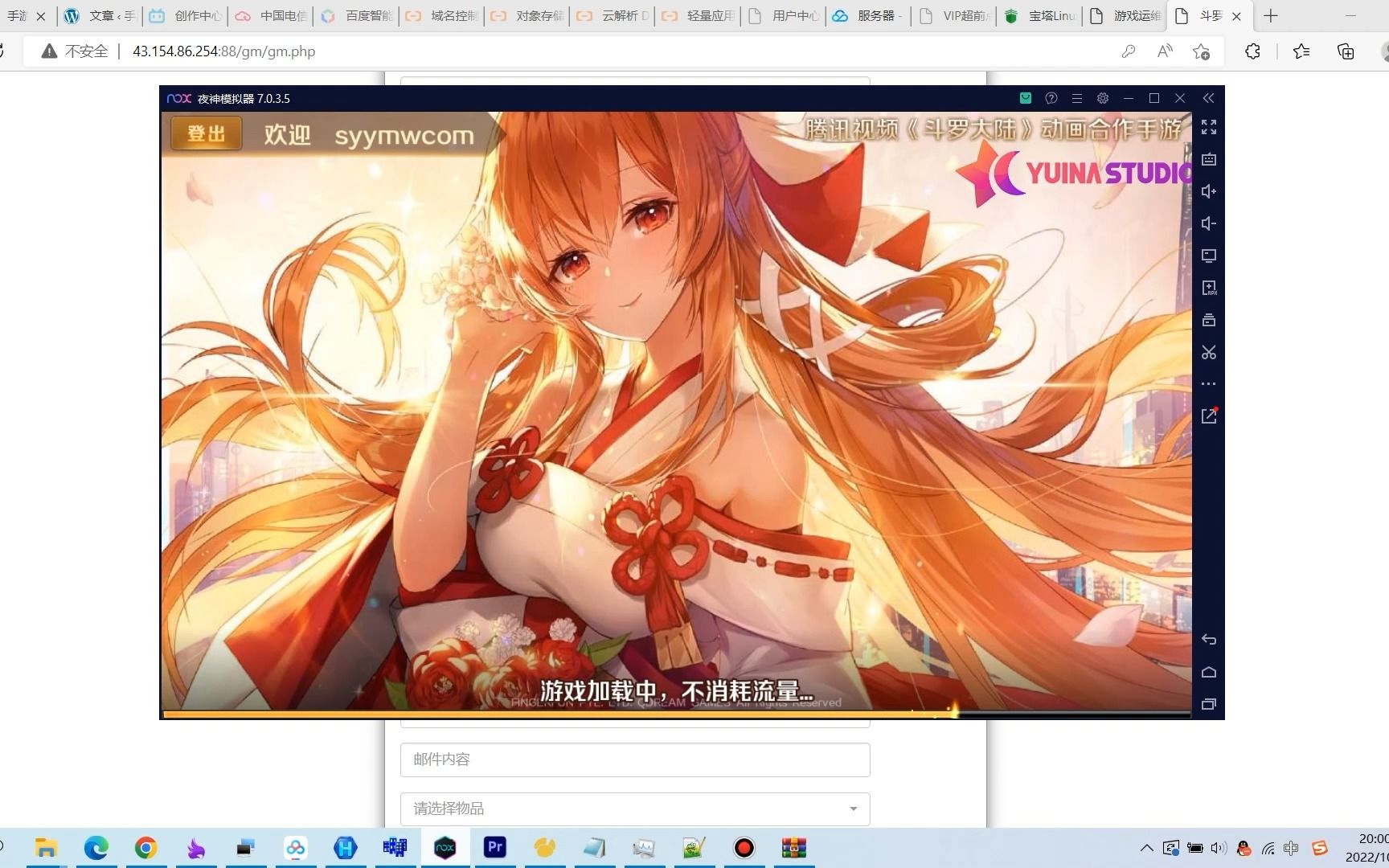Click Nox volume up icon
This screenshot has width=1389, height=868.
click(x=1208, y=191)
